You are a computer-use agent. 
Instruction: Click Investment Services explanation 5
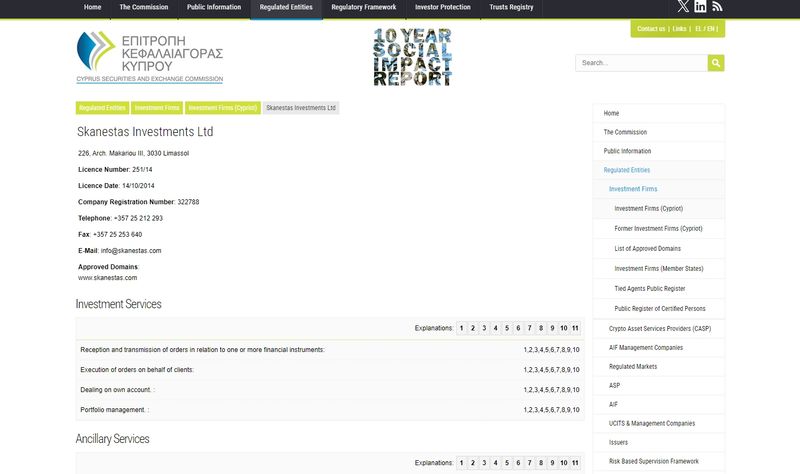[x=507, y=328]
